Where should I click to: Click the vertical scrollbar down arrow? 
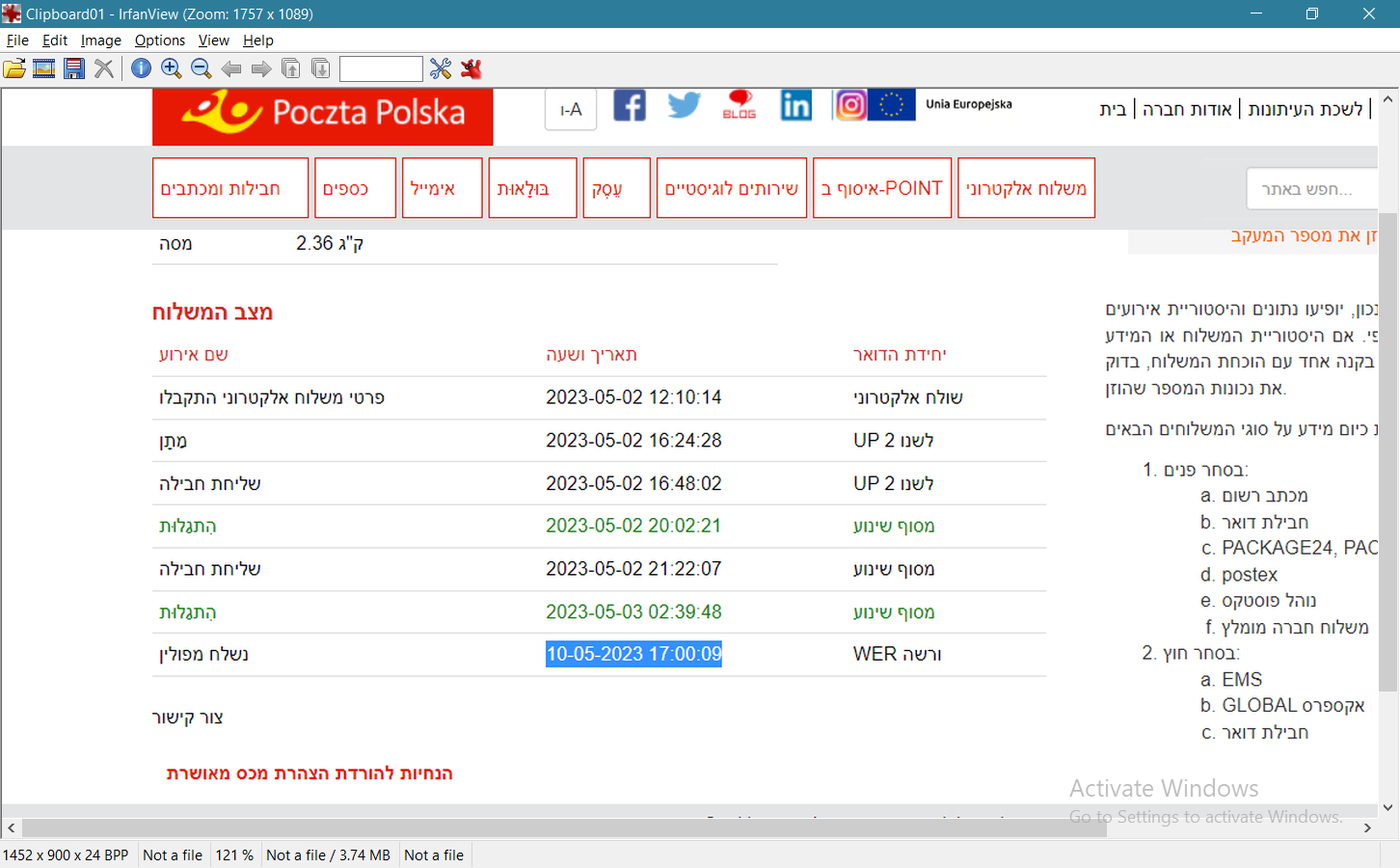pos(1388,807)
